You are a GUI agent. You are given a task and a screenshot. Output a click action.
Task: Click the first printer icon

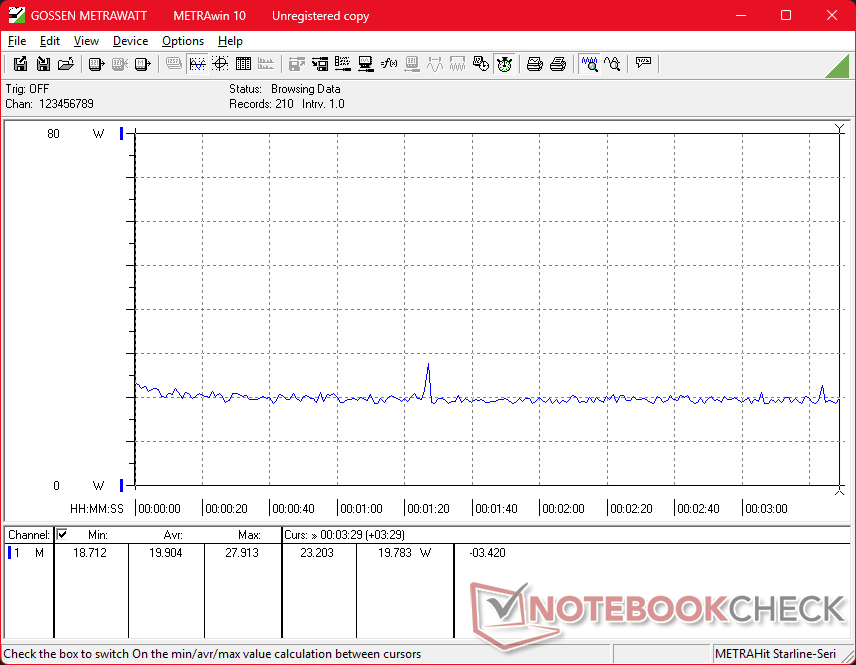click(535, 64)
